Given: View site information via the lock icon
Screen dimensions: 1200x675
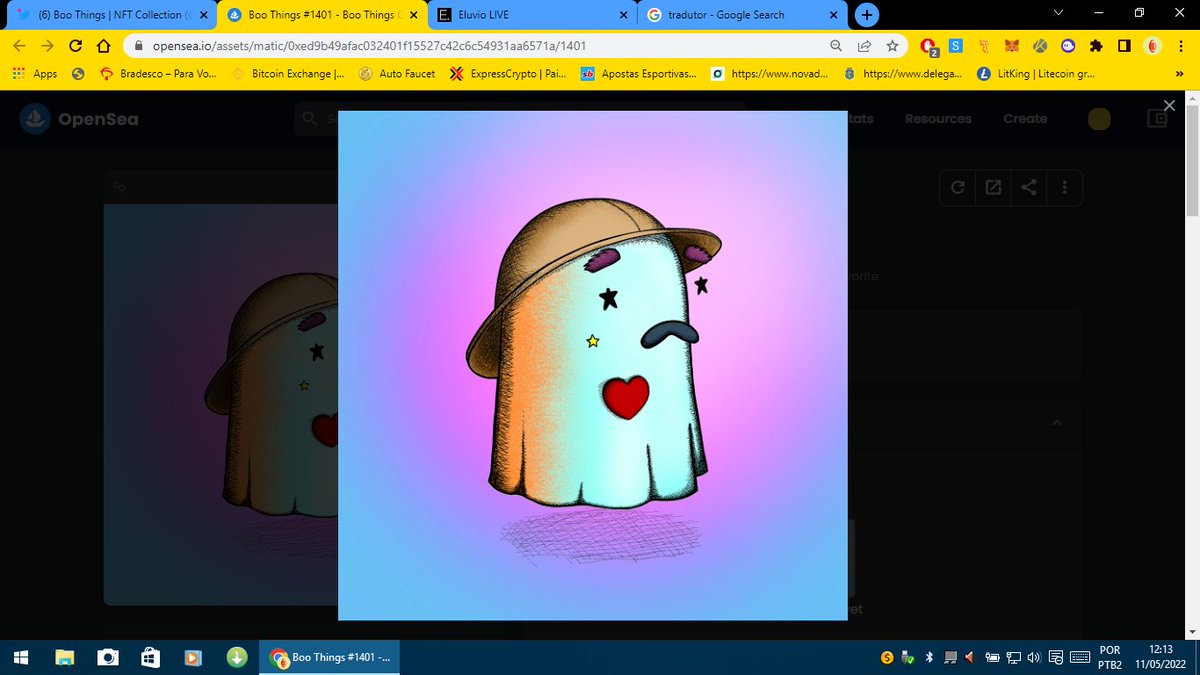Looking at the screenshot, I should tap(138, 46).
